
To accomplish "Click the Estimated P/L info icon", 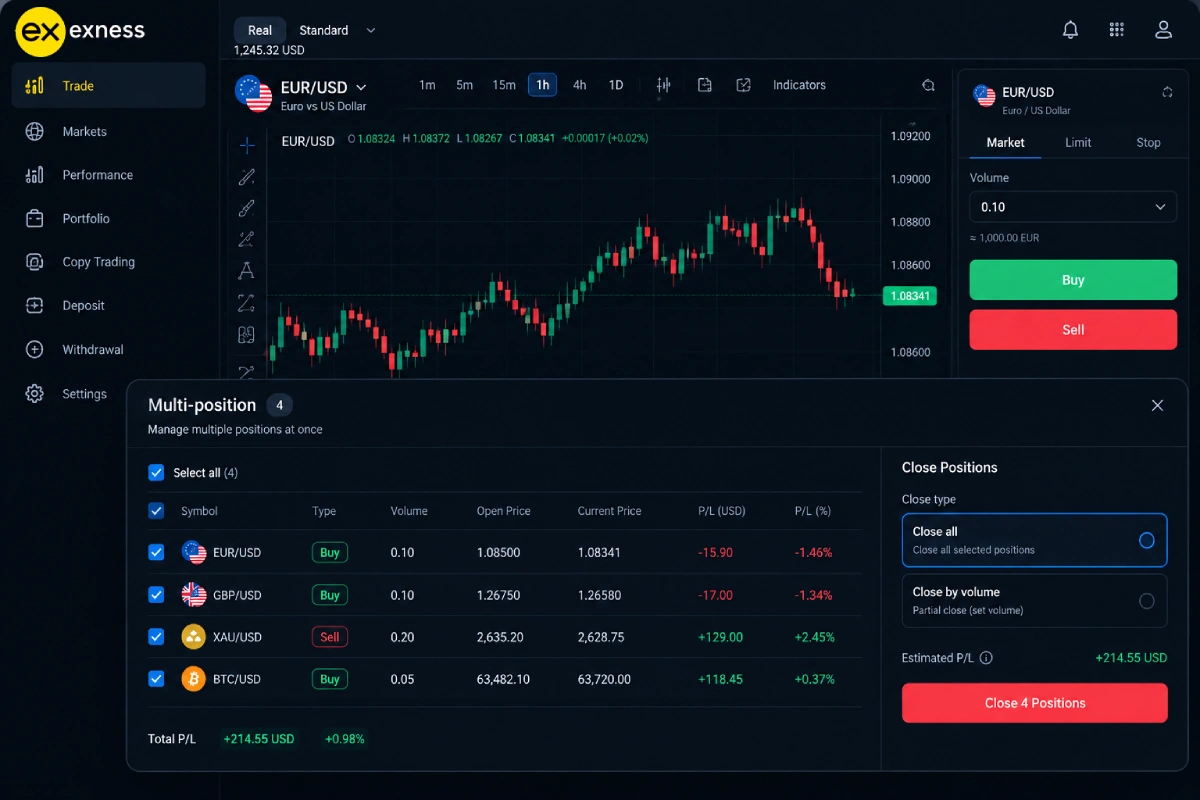I will pos(987,658).
